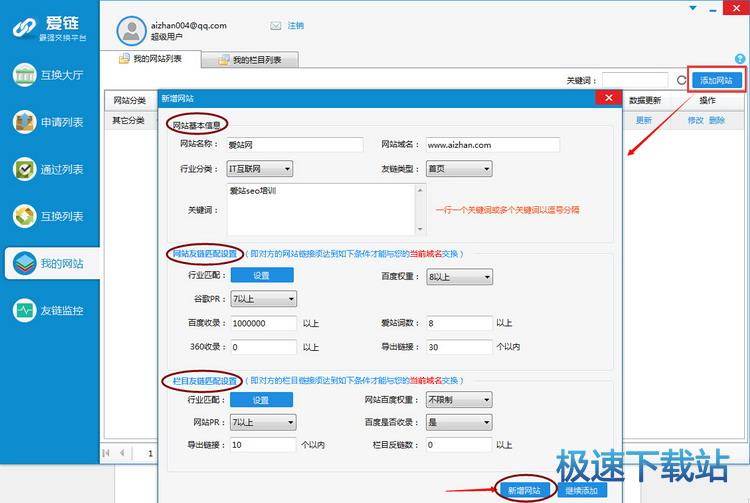750x503 pixels.
Task: Open the 行业分类 dropdown showing IT互联网
Action: (260, 169)
